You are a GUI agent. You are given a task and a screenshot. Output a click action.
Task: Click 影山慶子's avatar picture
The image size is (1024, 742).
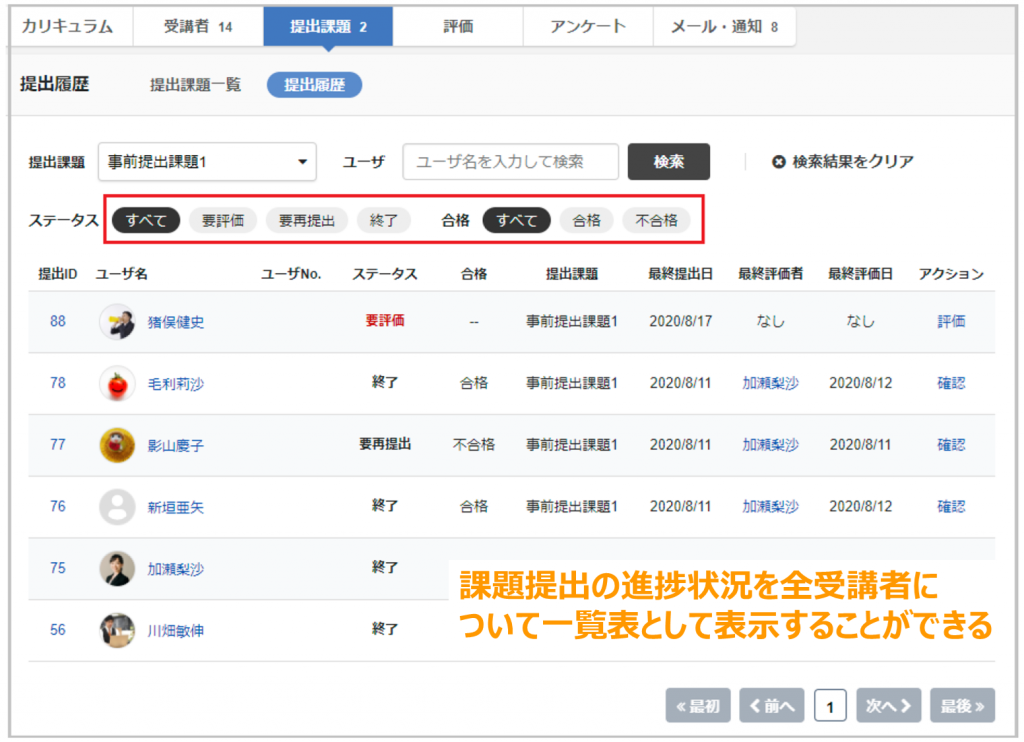(x=117, y=445)
